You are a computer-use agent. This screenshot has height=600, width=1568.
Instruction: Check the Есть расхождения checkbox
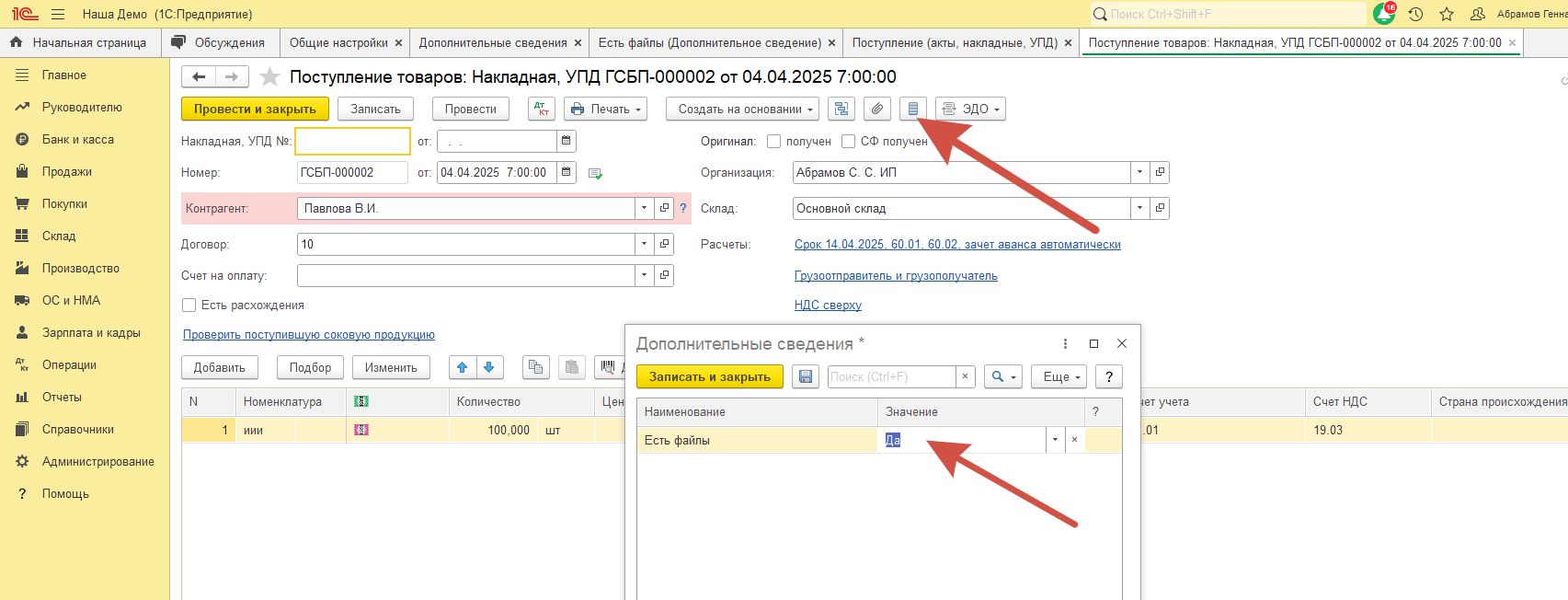[189, 305]
